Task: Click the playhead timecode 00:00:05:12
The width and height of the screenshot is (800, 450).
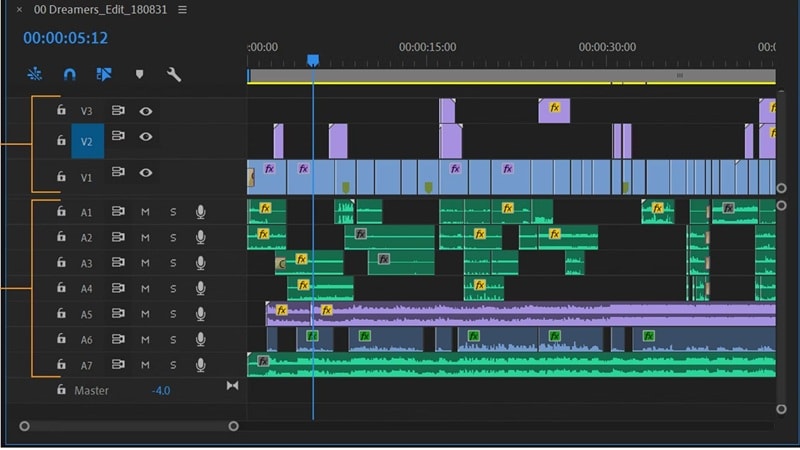Action: 65,38
